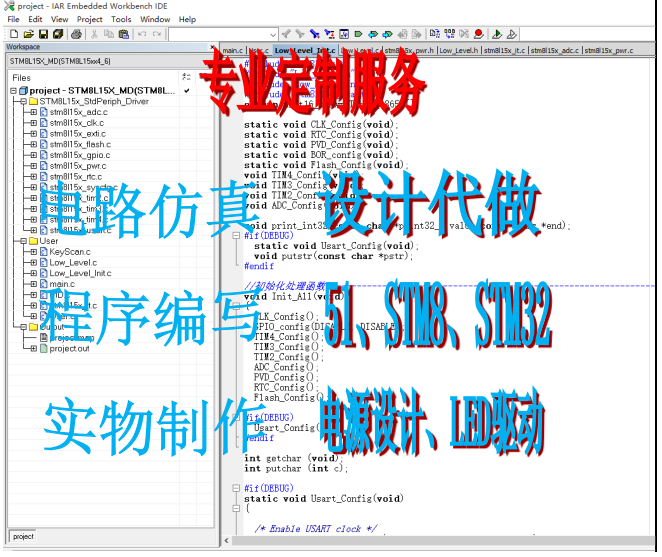Paste using the clipboard icon
The width and height of the screenshot is (662, 557).
[124, 34]
